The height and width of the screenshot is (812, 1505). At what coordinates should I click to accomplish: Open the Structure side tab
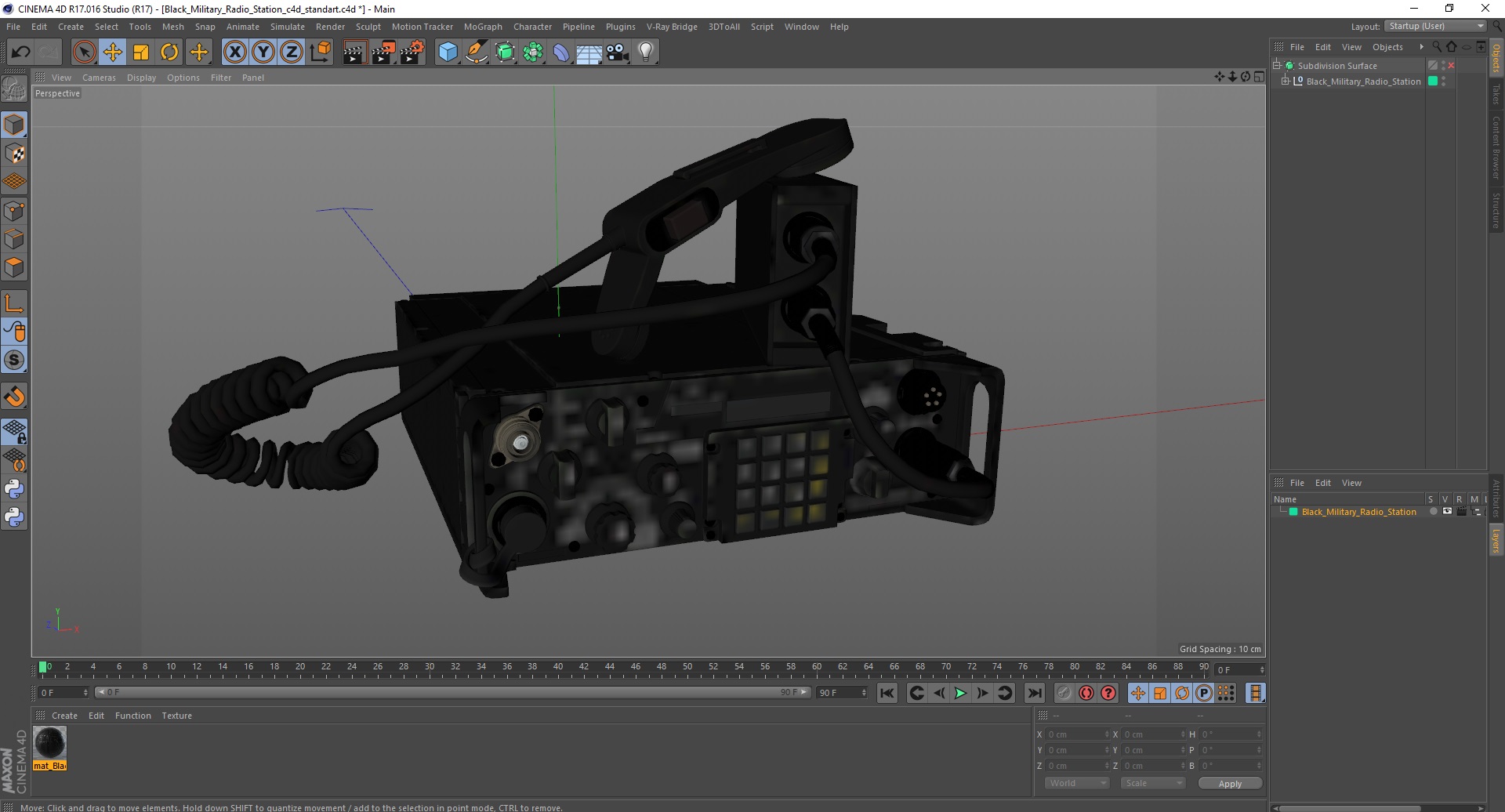[x=1496, y=210]
